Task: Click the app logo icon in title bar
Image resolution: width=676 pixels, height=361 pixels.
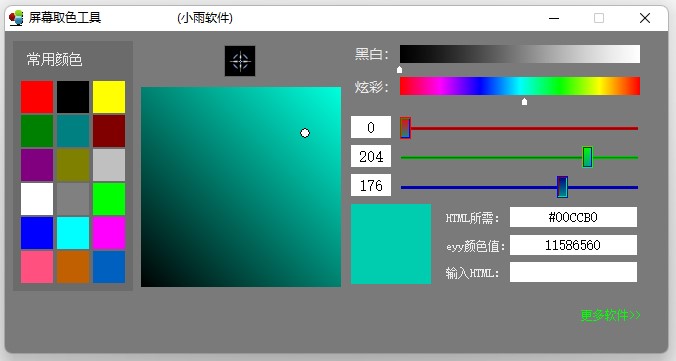Action: click(16, 18)
